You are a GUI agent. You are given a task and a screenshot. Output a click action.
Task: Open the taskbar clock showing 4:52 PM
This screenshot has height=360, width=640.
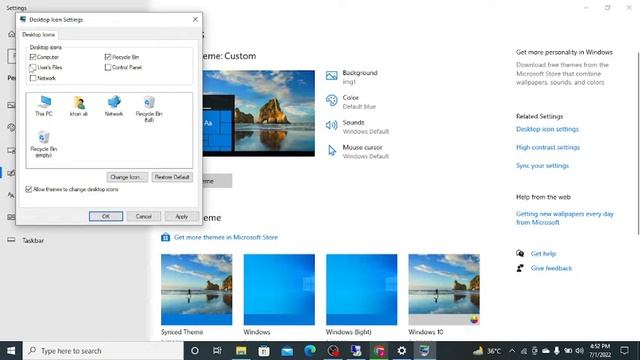600,351
